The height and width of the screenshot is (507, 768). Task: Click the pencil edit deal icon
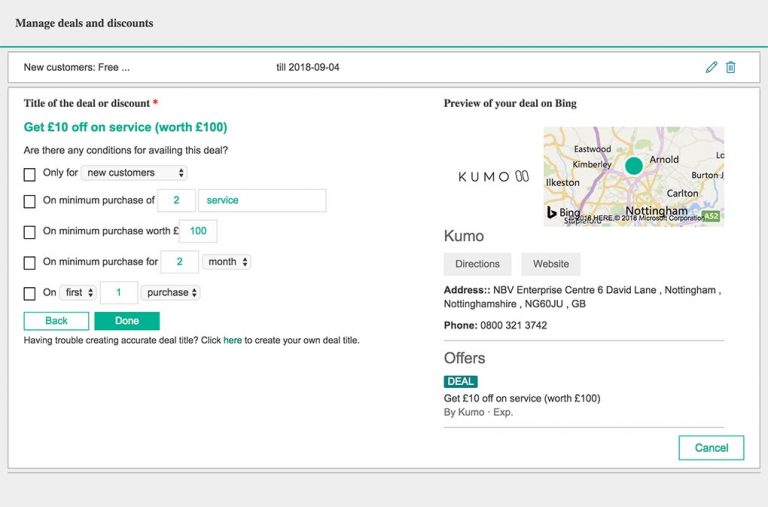[x=711, y=67]
